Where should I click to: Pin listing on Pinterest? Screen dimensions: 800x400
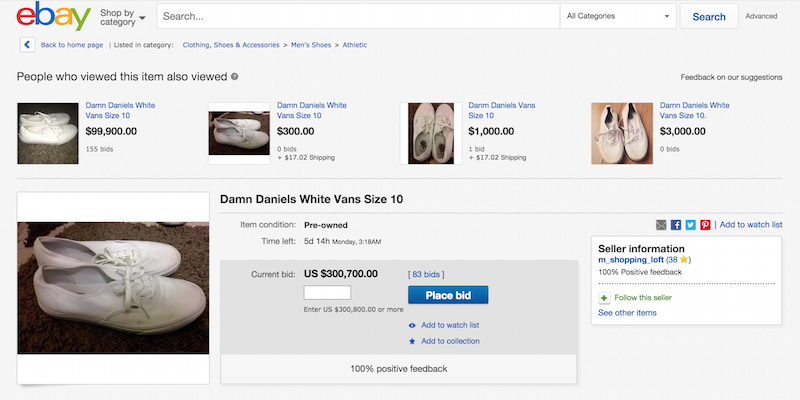tap(705, 225)
